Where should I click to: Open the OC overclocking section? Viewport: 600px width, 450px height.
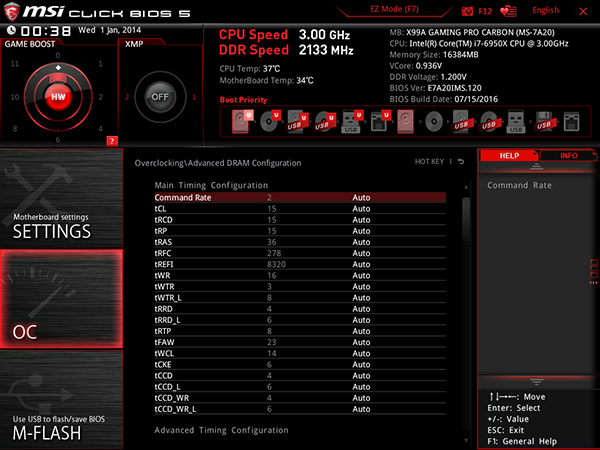click(x=61, y=299)
